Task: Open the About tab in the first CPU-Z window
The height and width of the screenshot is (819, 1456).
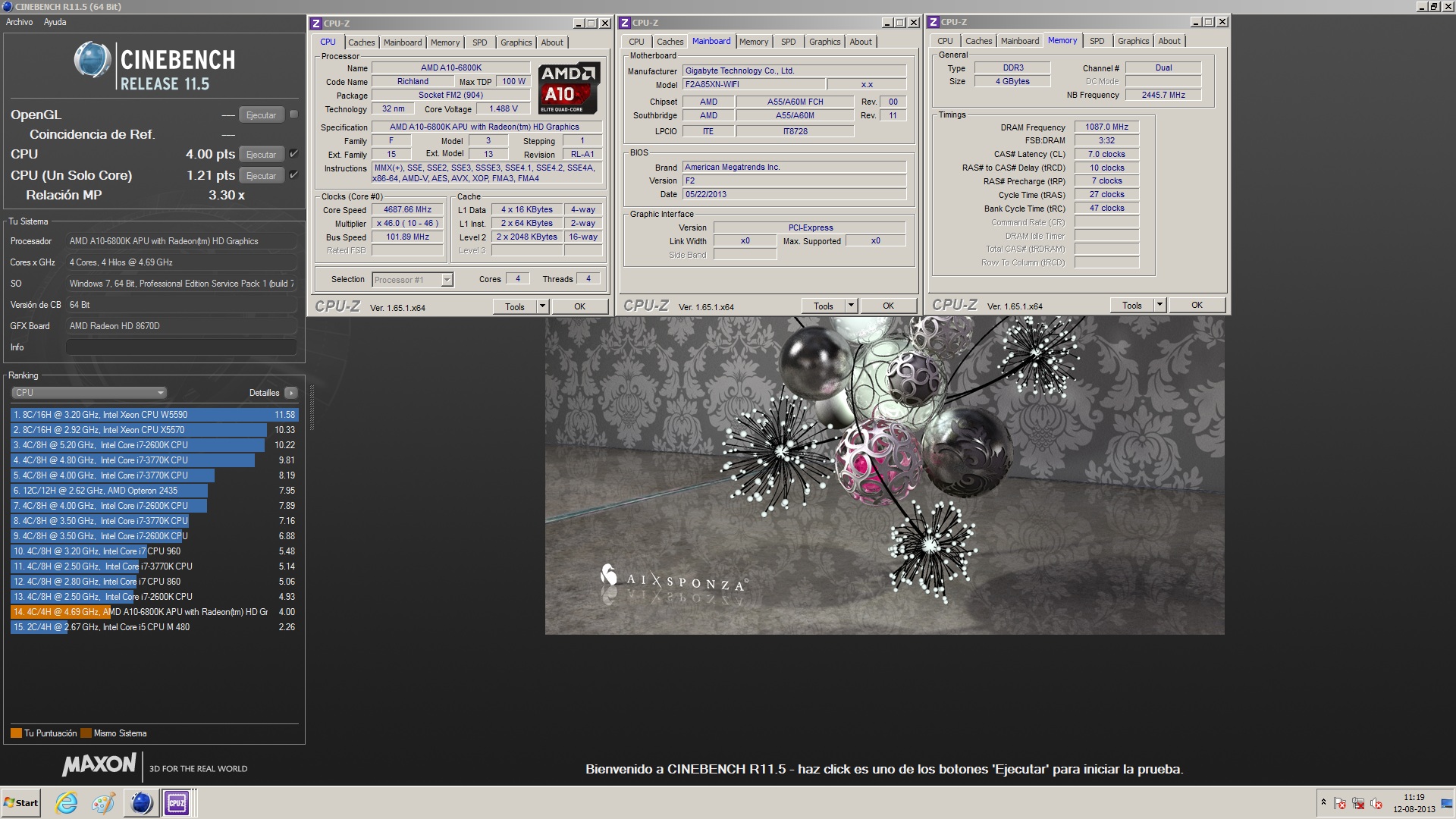Action: [552, 42]
